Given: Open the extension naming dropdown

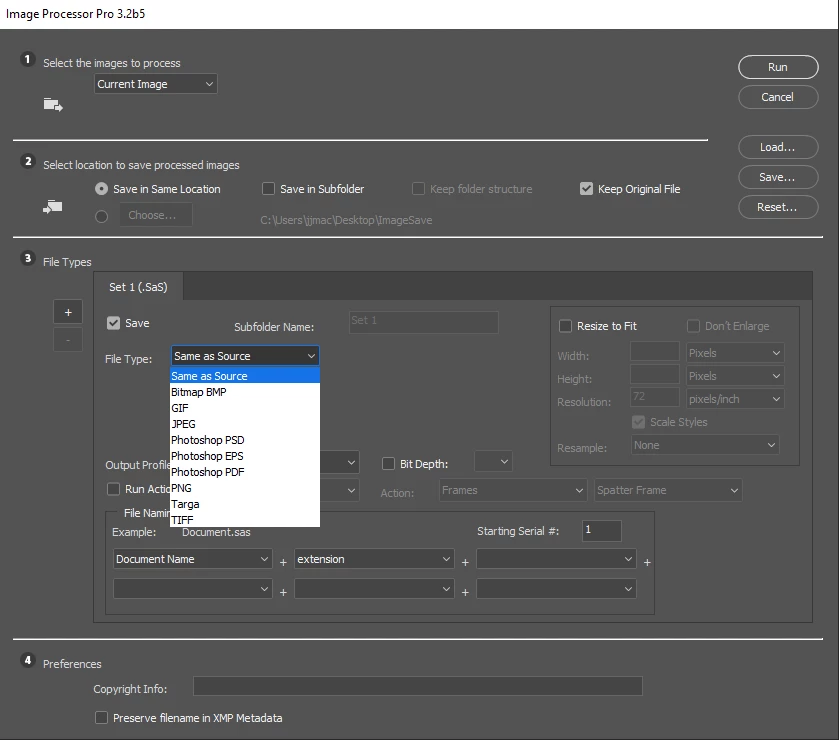Looking at the screenshot, I should tap(374, 559).
